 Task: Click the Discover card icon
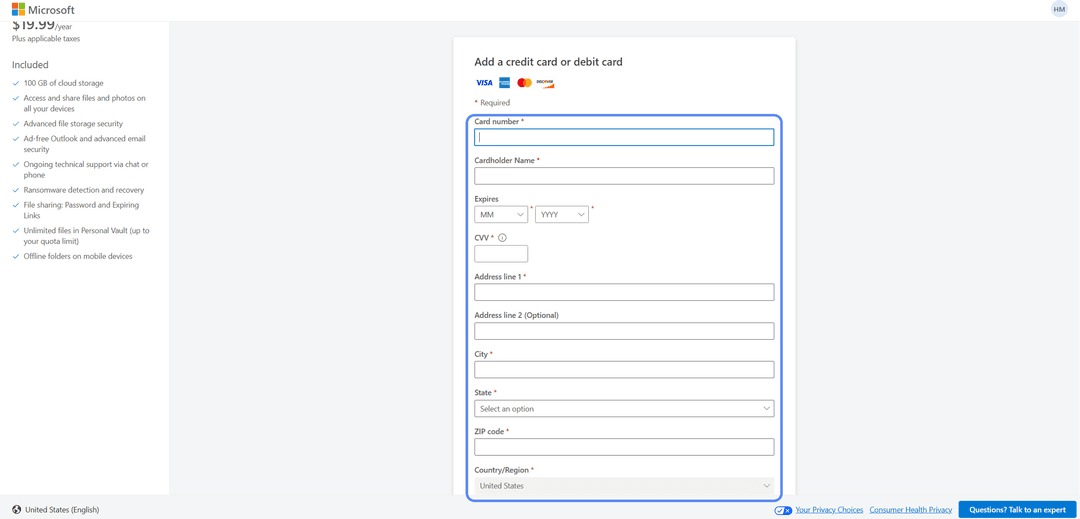pyautogui.click(x=546, y=83)
